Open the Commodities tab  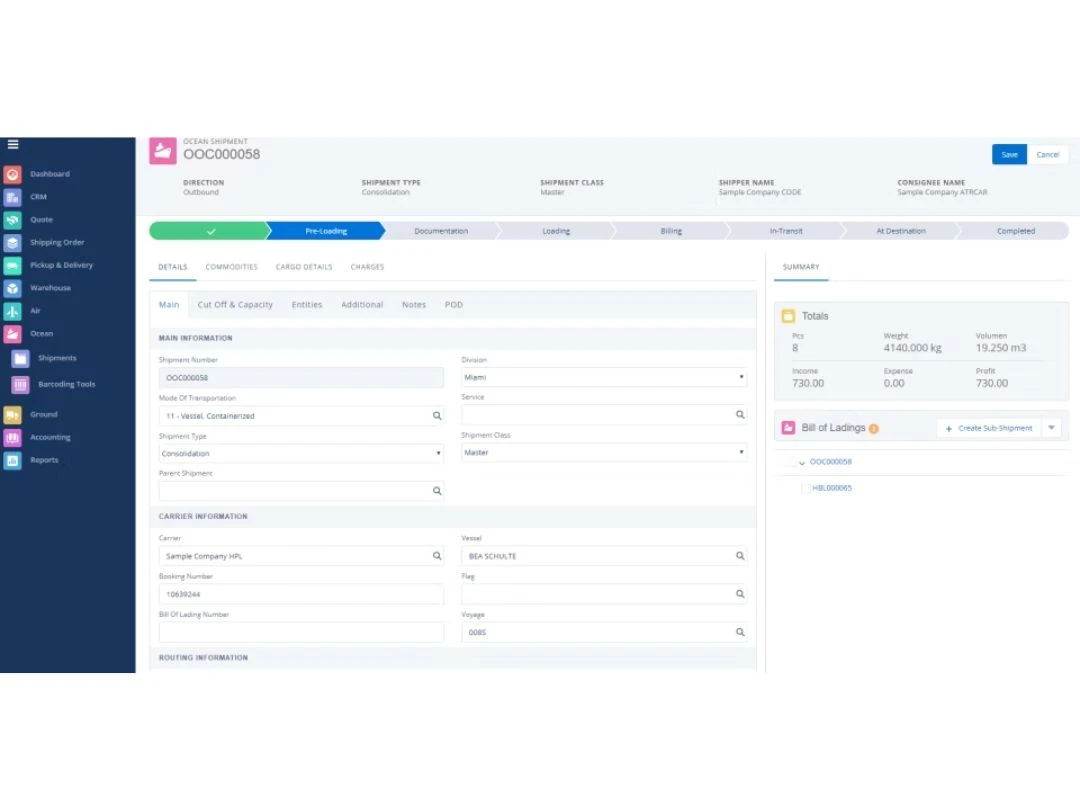coord(231,267)
